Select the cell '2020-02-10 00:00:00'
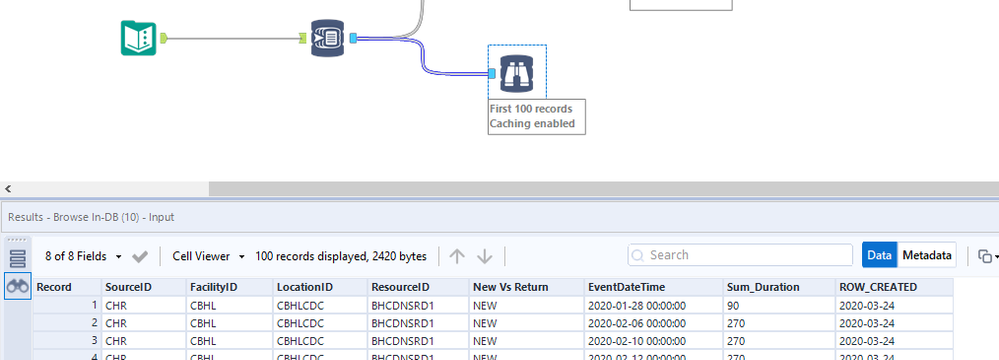This screenshot has height=360, width=999. [654, 341]
